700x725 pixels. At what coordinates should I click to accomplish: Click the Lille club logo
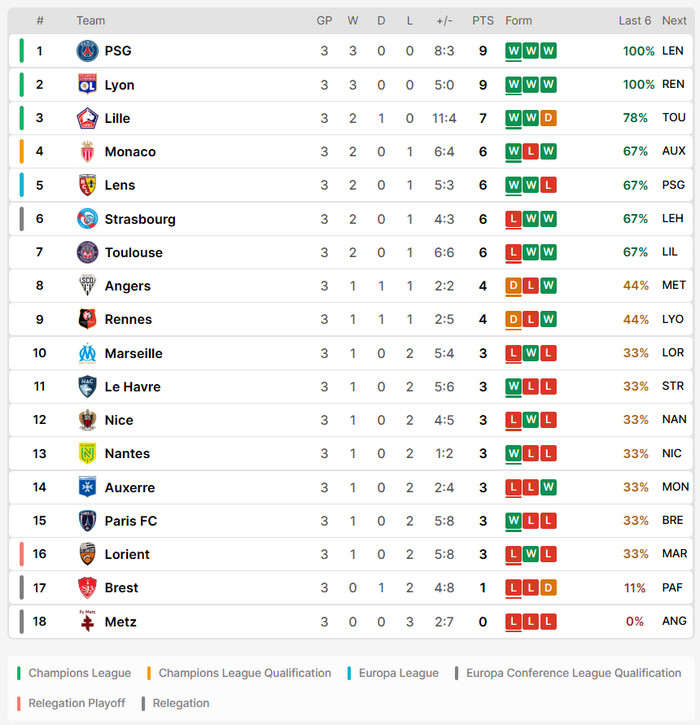[x=88, y=118]
